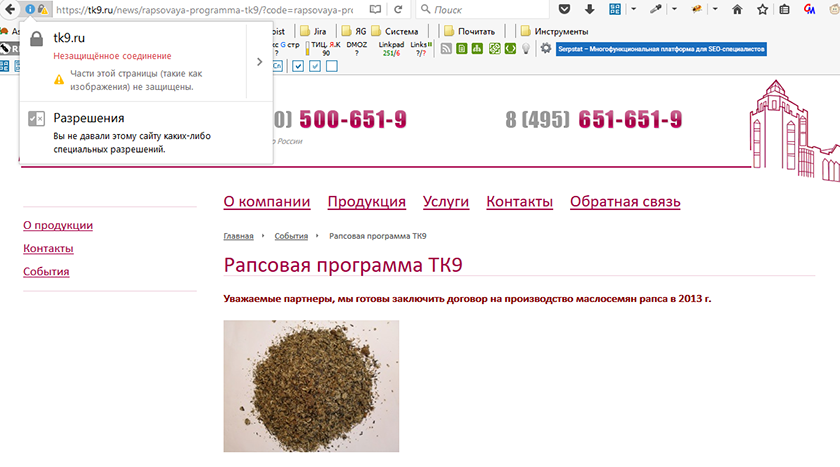Open the Продукция menu item
This screenshot has width=840, height=467.
pos(366,201)
